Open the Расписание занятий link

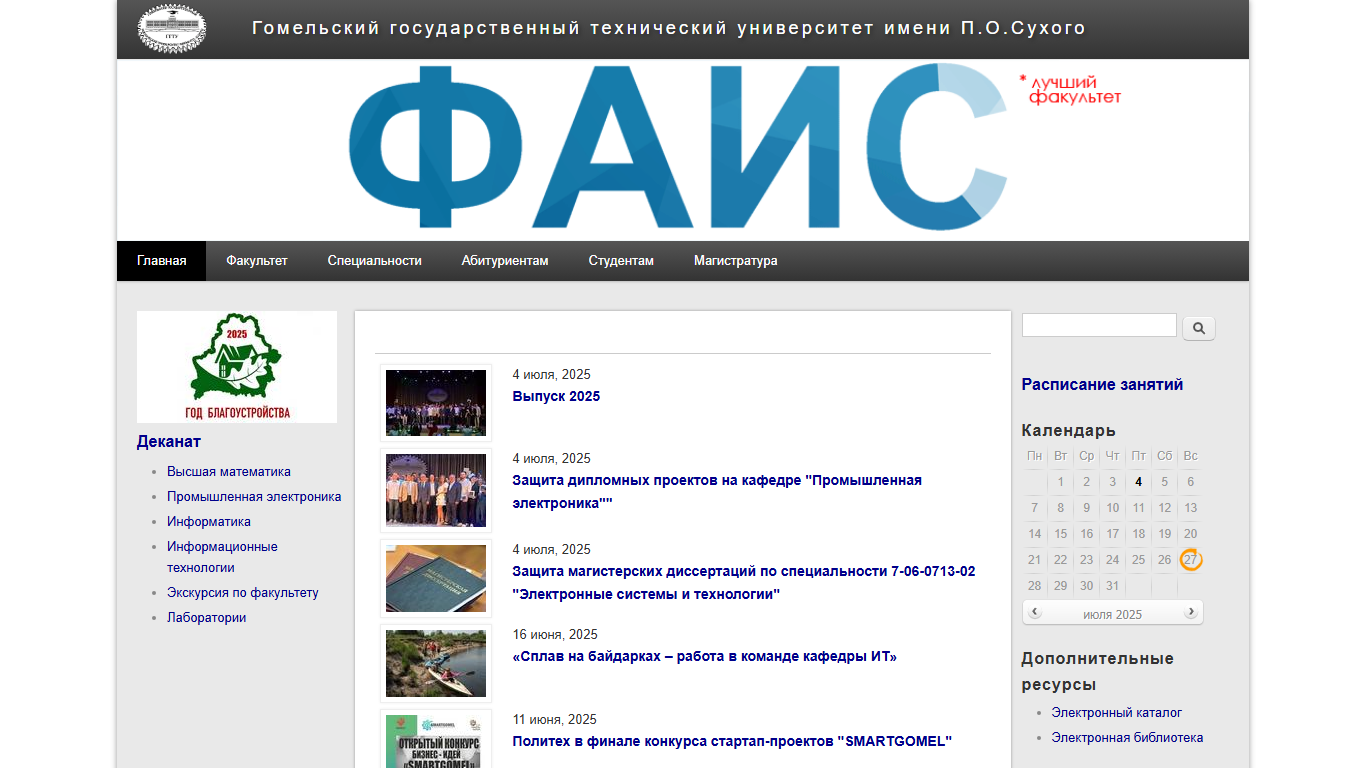pyautogui.click(x=1102, y=384)
